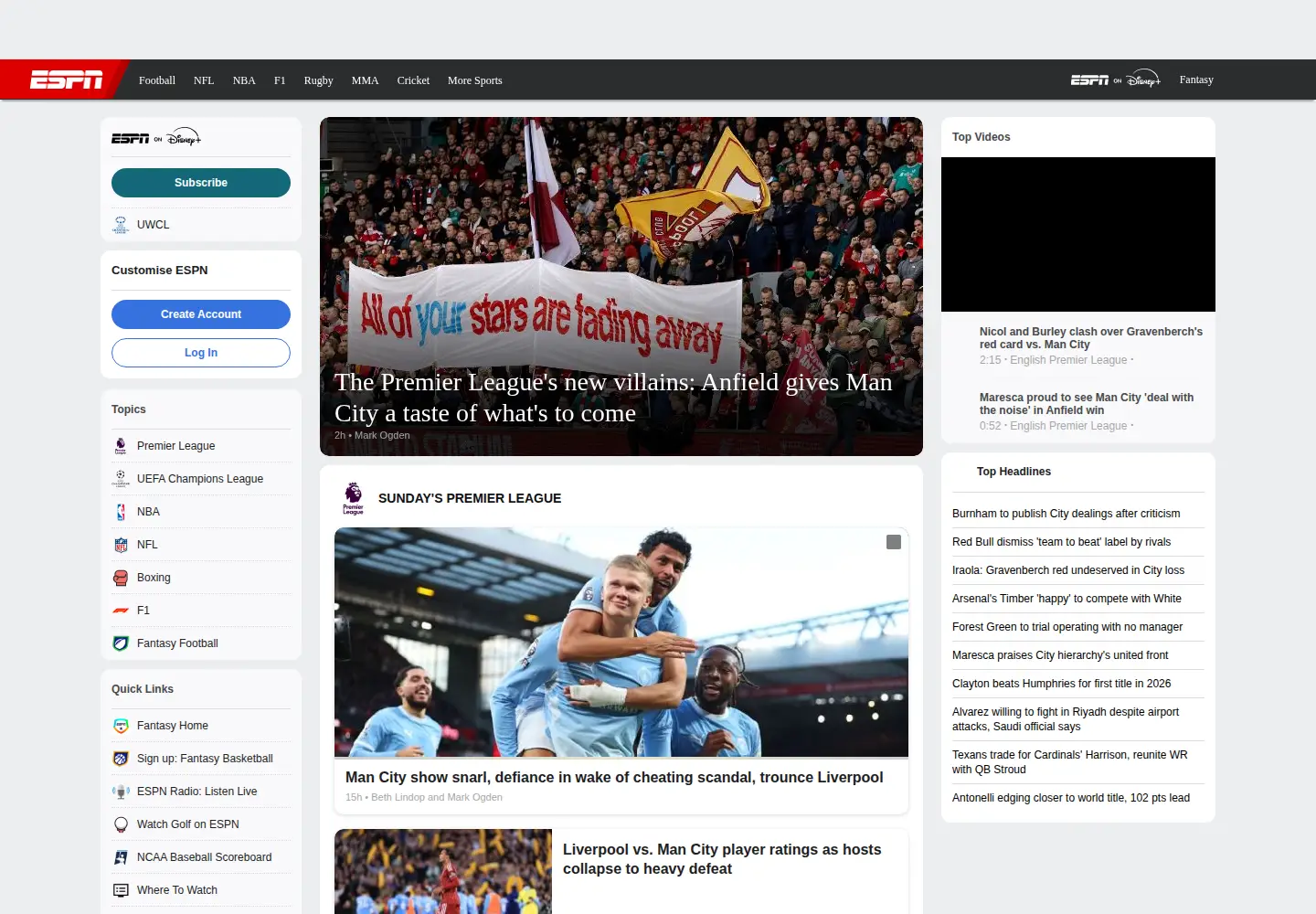Go to the Premier League topic link
This screenshot has width=1316, height=914.
click(x=175, y=446)
